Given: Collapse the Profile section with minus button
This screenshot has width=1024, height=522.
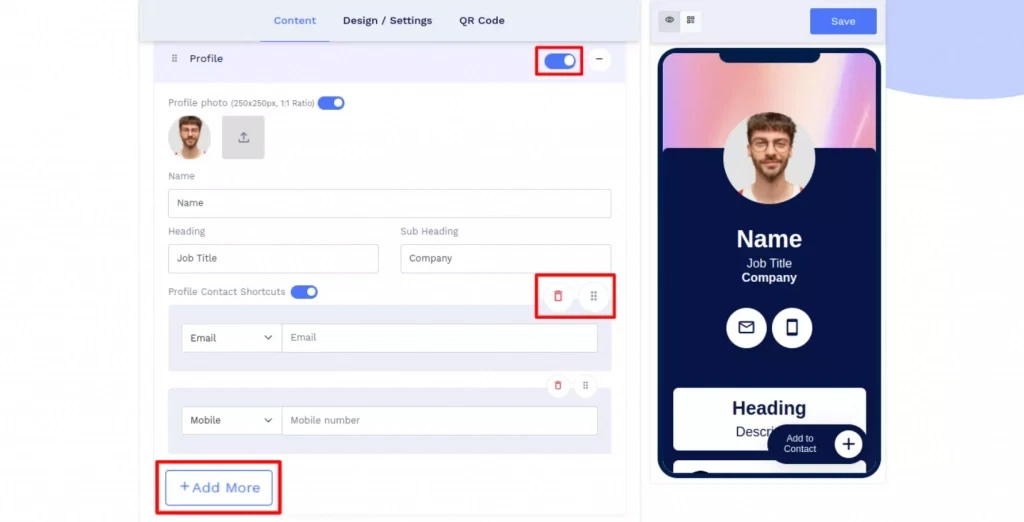Looking at the screenshot, I should 599,59.
